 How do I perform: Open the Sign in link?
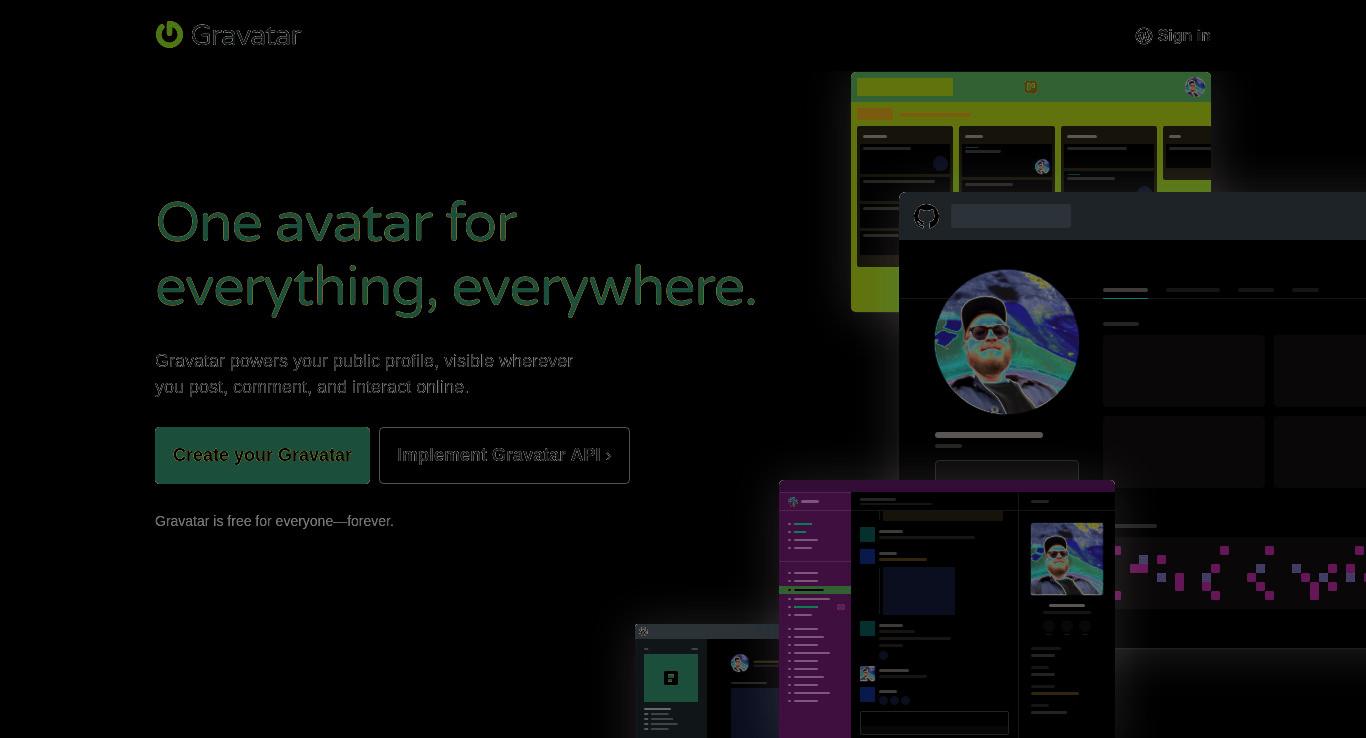[1184, 36]
